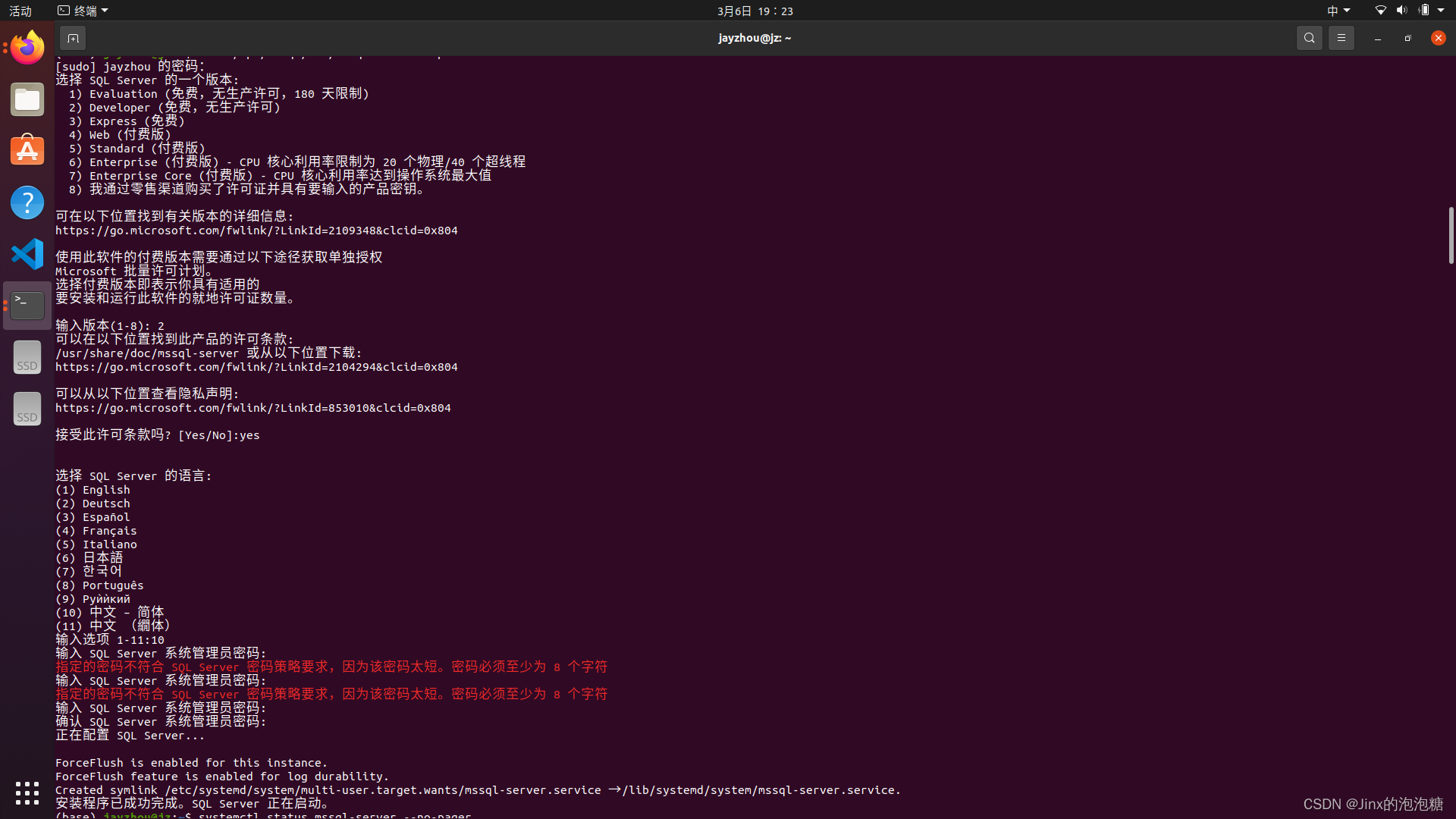Click the terminal scrollbar handle

[x=1451, y=235]
